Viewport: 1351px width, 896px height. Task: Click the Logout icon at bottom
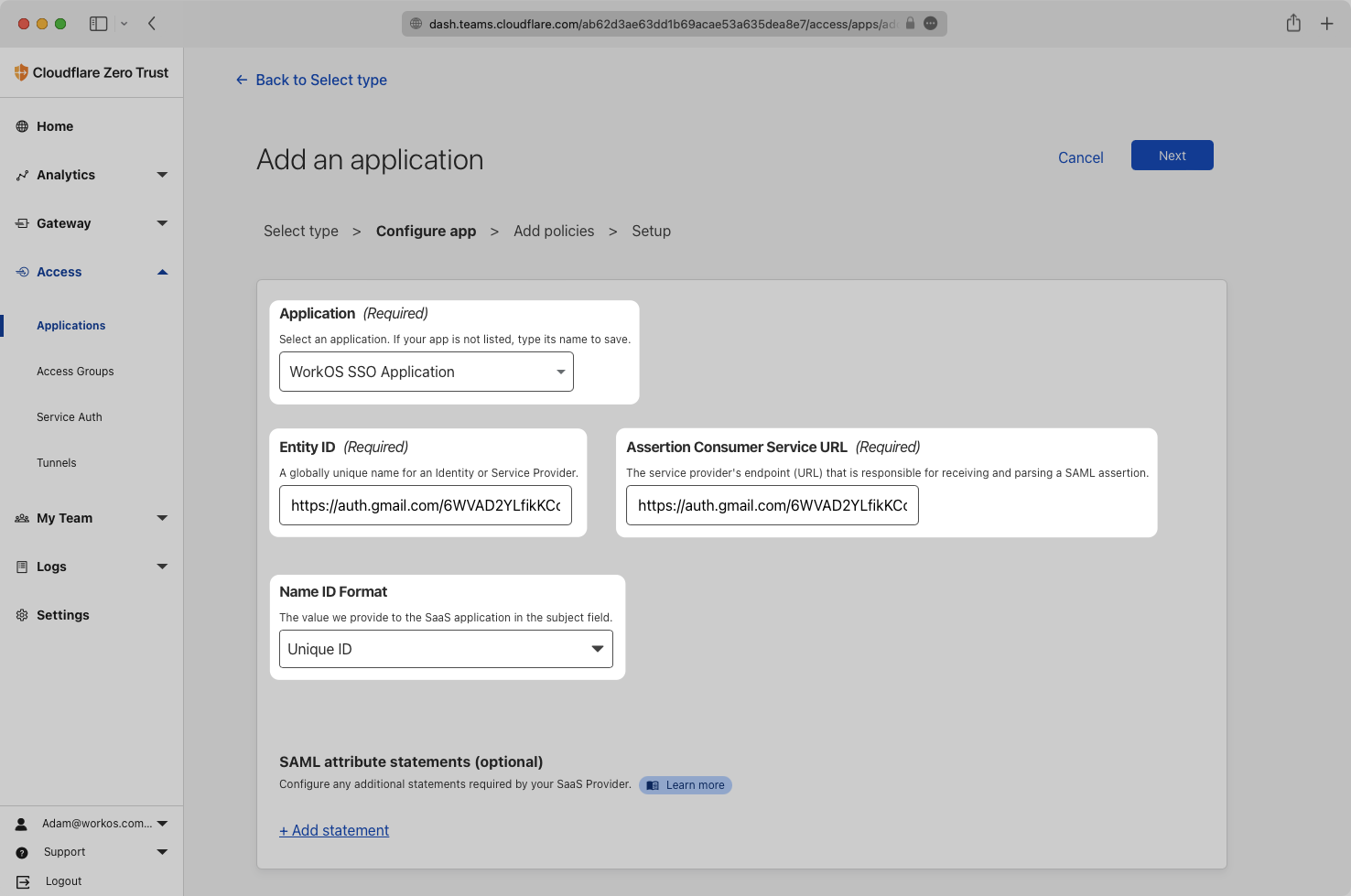21,881
